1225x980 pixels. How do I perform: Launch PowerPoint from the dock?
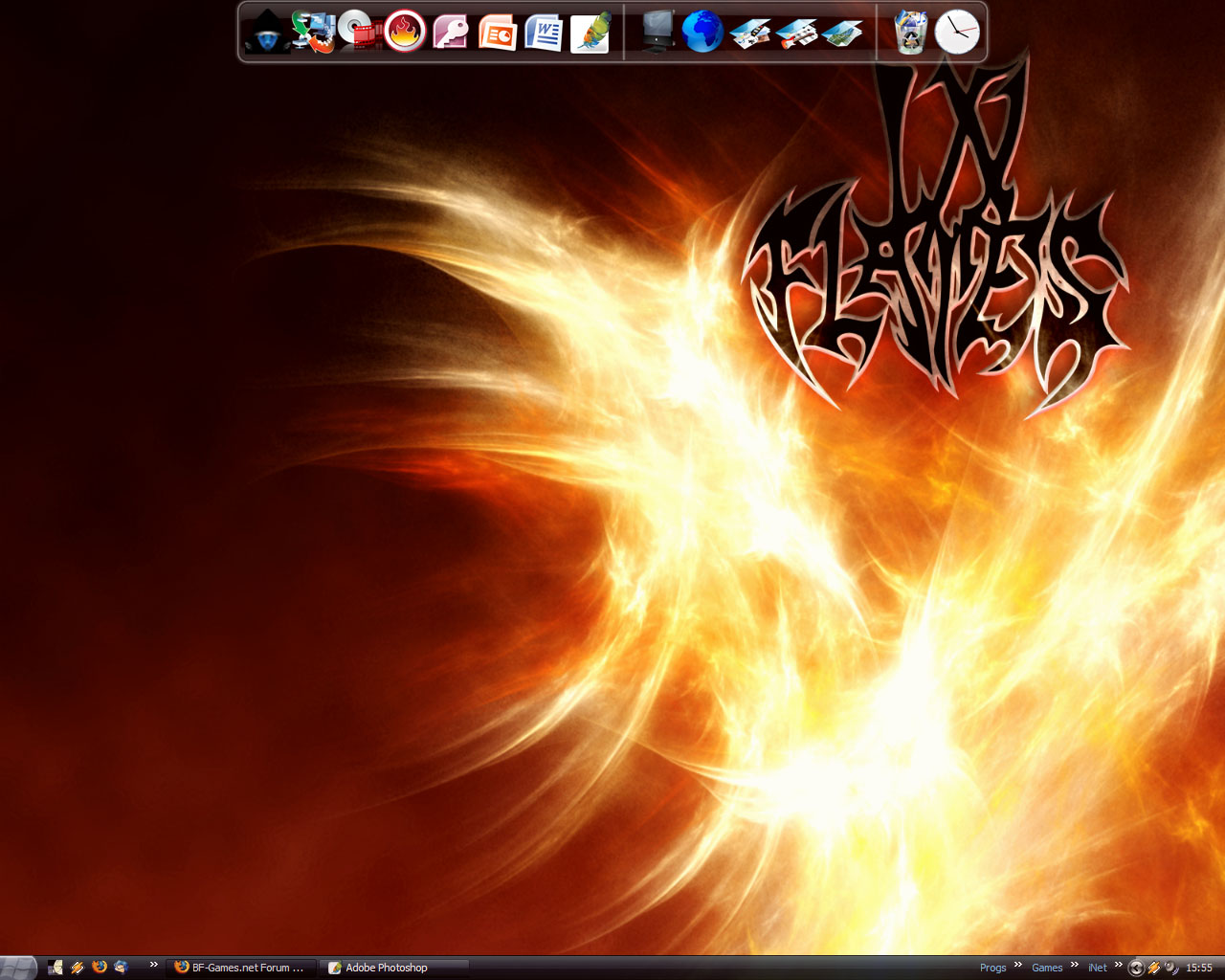click(x=497, y=33)
